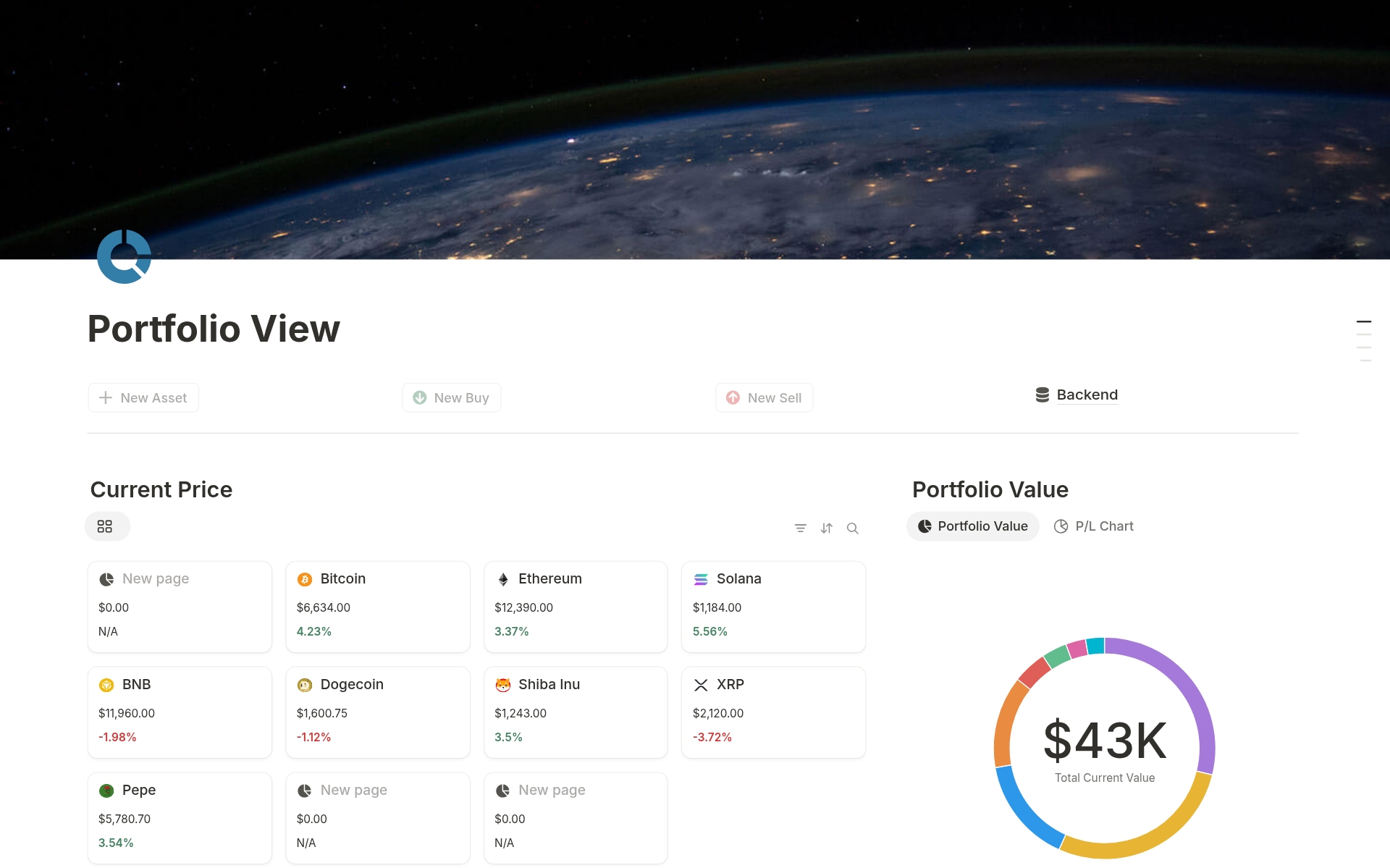Click Ethereum's $12,390.00 value
Screen dimensions: 1390x868
point(523,607)
